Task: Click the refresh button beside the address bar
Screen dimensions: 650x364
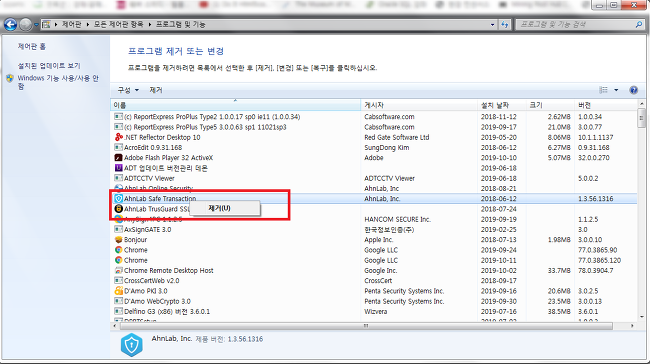Action: (504, 25)
